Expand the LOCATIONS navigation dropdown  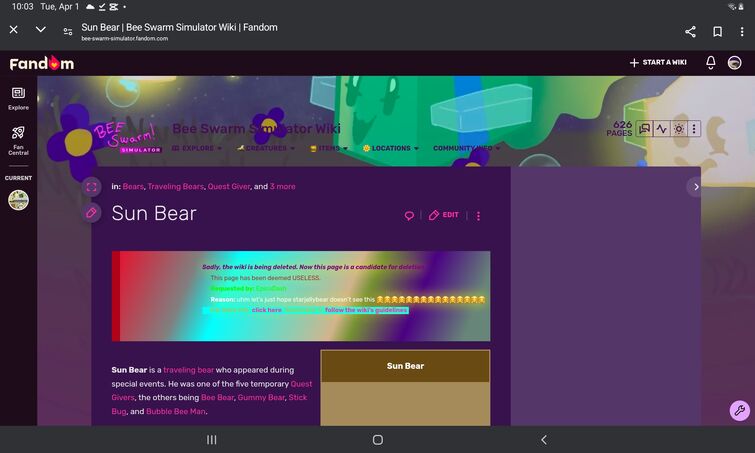click(391, 148)
